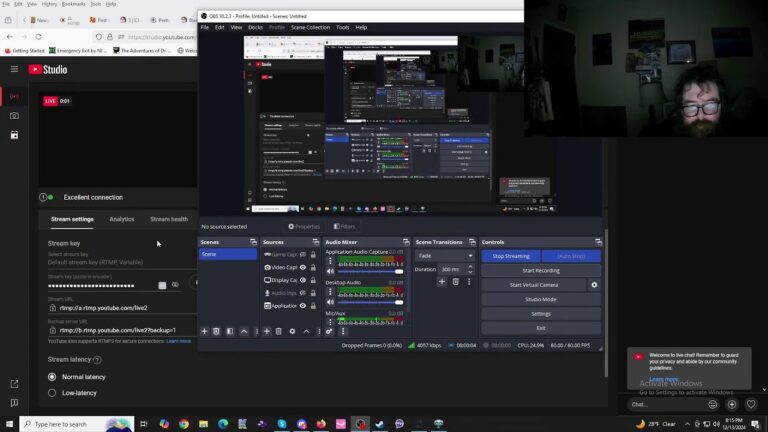Move scene up with the arrow icon
Viewport: 768px width, 432px height.
244,332
